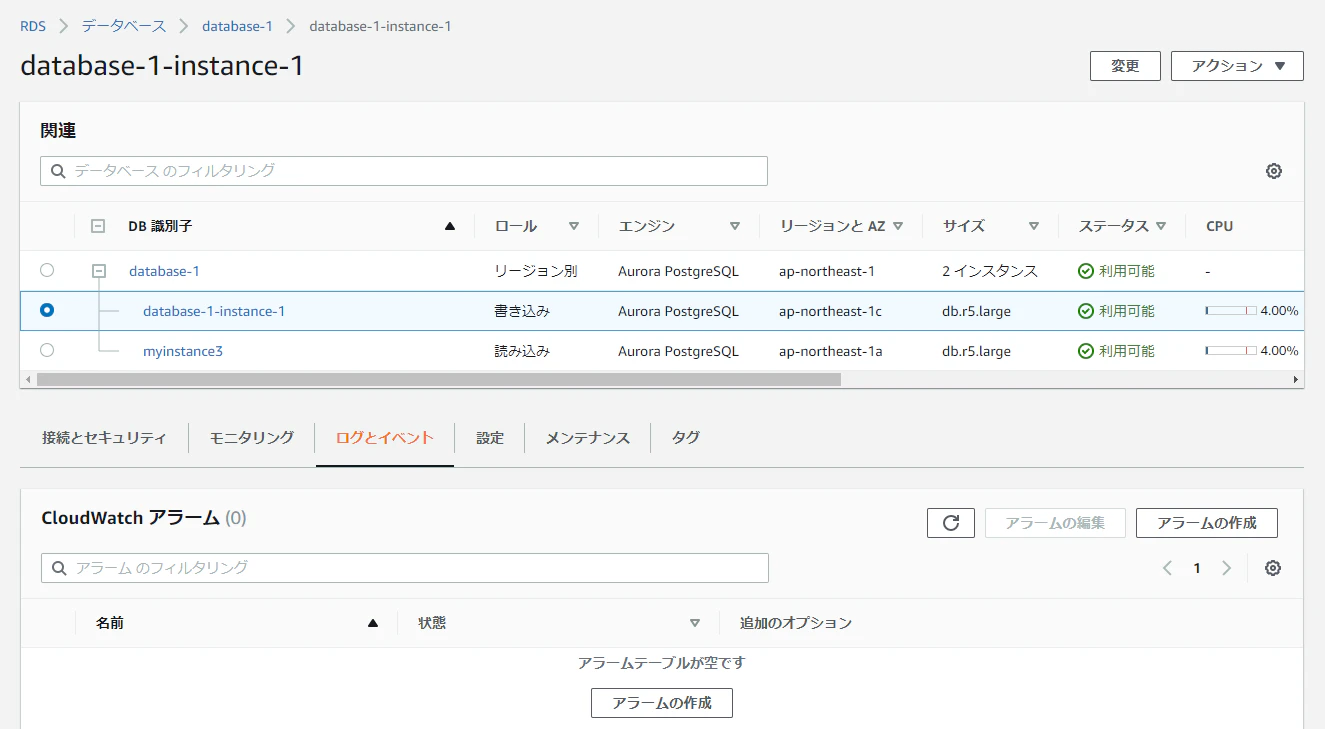This screenshot has width=1325, height=729.
Task: Open database-1 breadcrumb link
Action: 237,26
